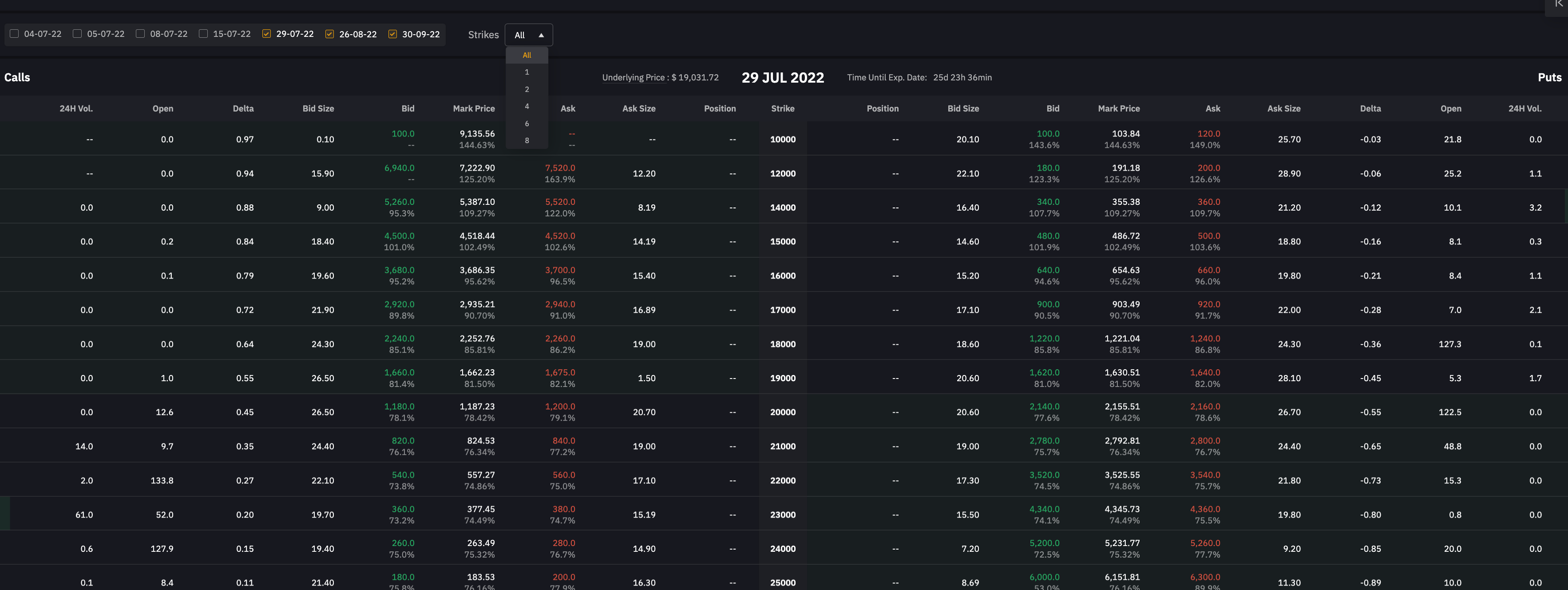Click the Calls section heading

[17, 77]
